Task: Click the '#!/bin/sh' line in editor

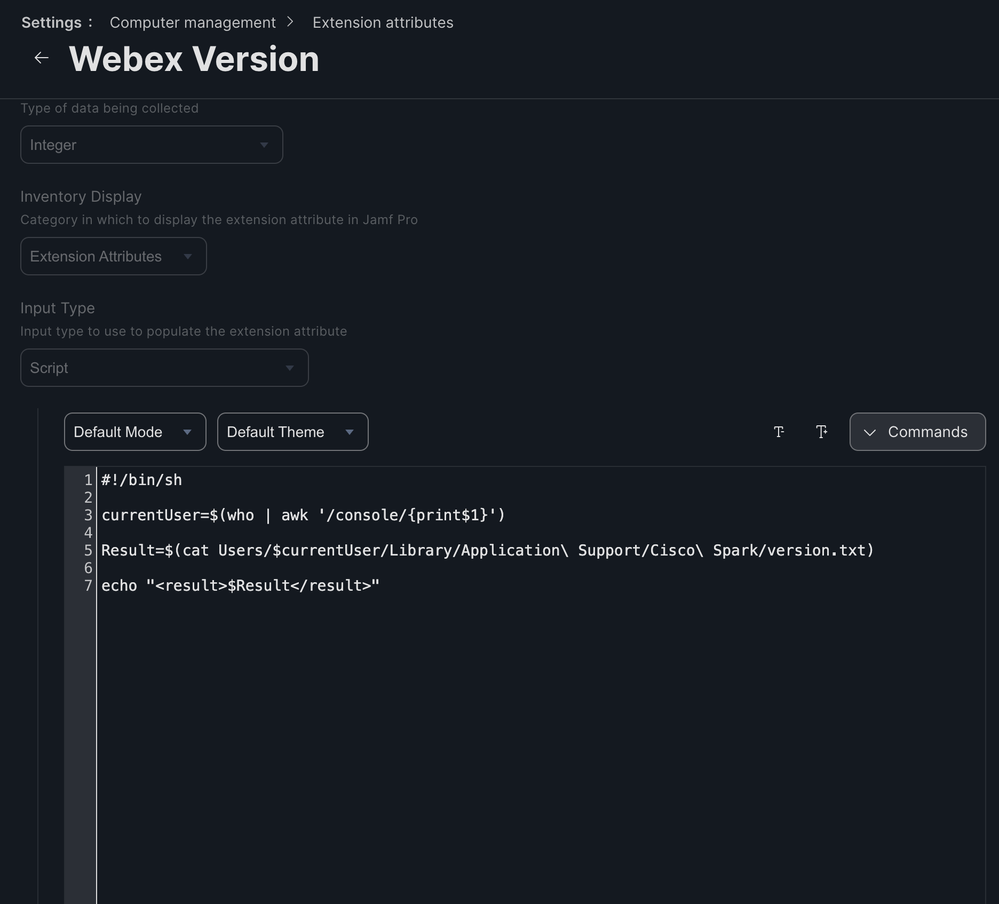Action: pos(141,480)
